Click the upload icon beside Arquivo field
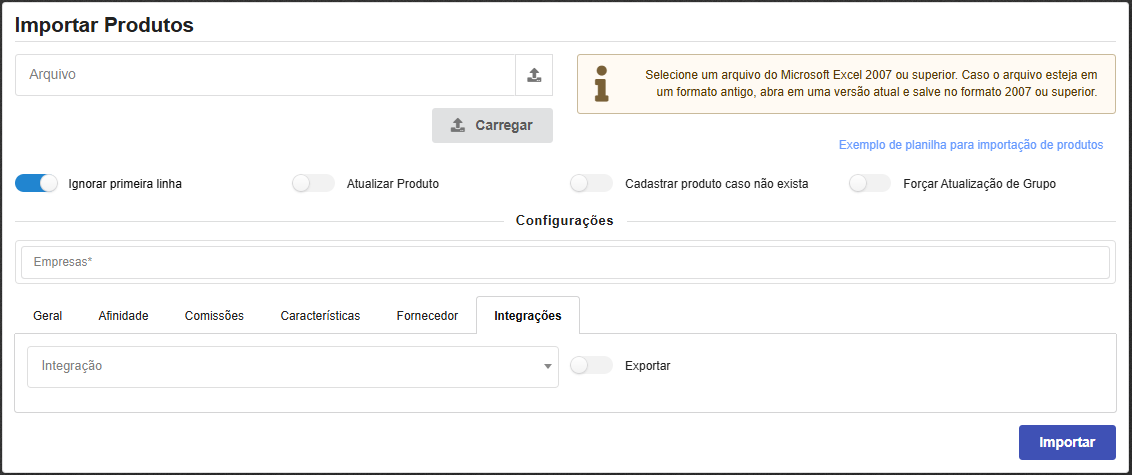The image size is (1132, 475). pyautogui.click(x=534, y=75)
